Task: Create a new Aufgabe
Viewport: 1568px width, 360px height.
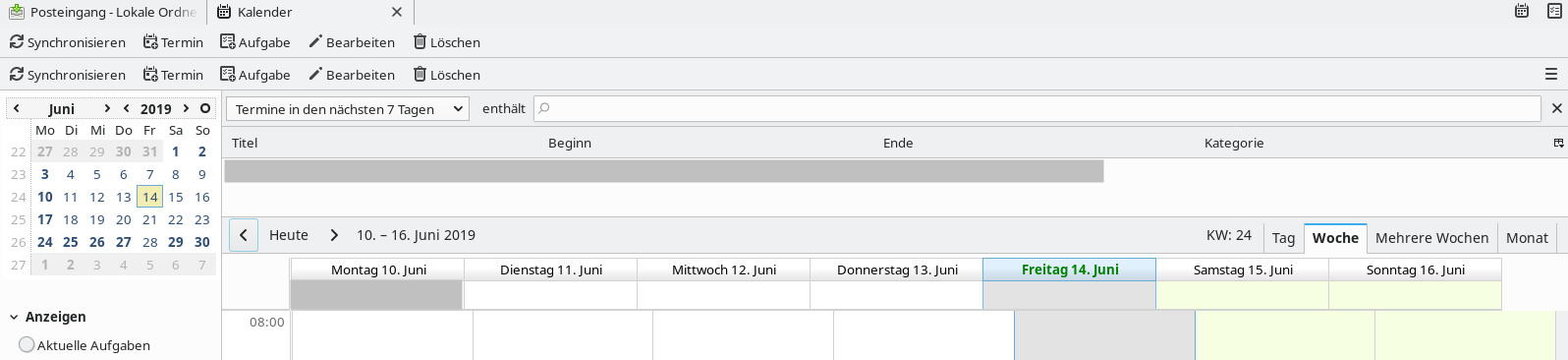Action: (x=255, y=42)
